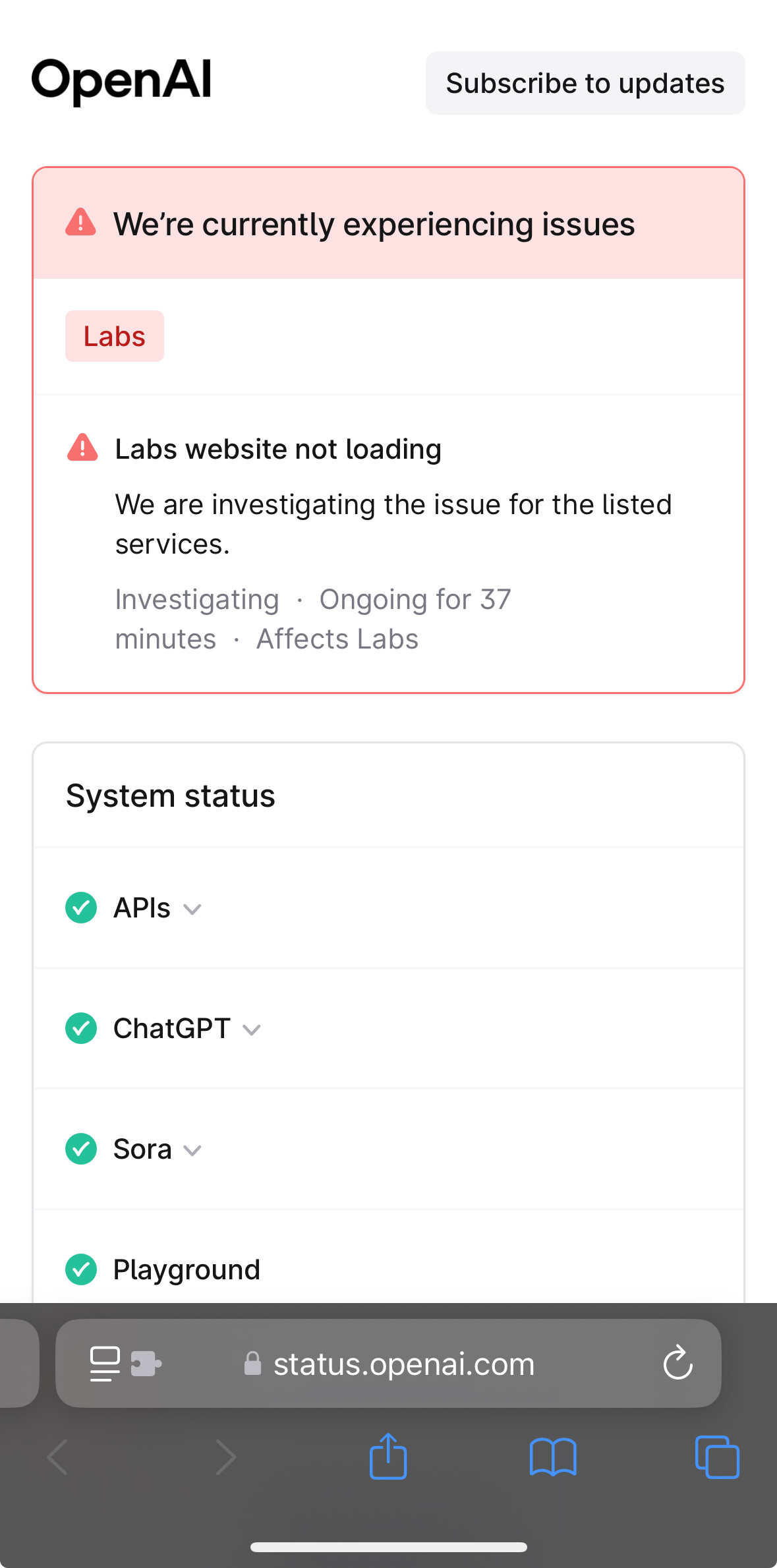Open Safari bookmarks book icon
Image resolution: width=777 pixels, height=1568 pixels.
click(x=553, y=1457)
